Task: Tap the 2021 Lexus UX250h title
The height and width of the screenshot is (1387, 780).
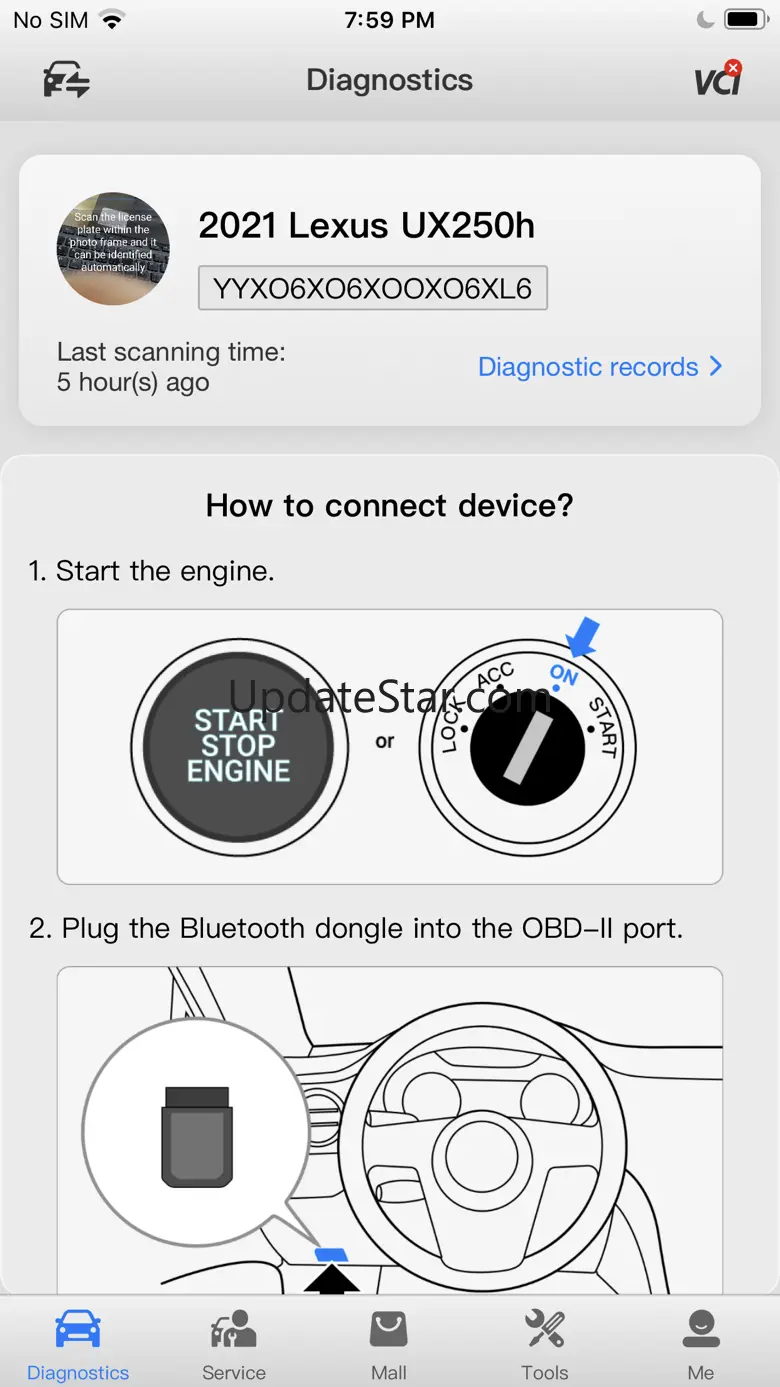Action: pos(367,226)
